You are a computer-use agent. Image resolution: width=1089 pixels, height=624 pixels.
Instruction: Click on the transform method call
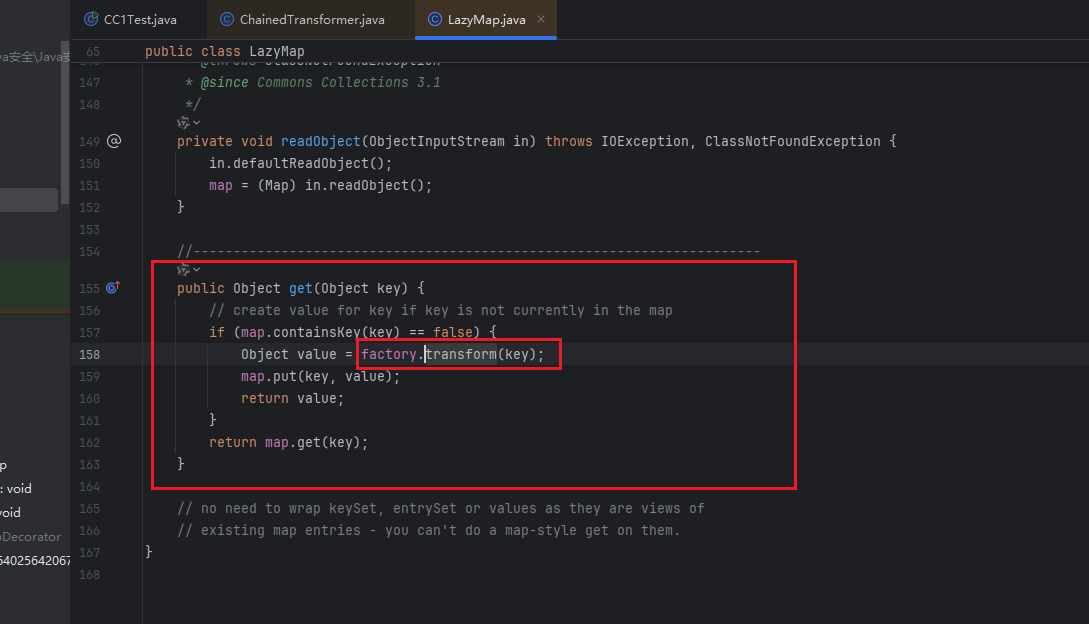pos(461,354)
